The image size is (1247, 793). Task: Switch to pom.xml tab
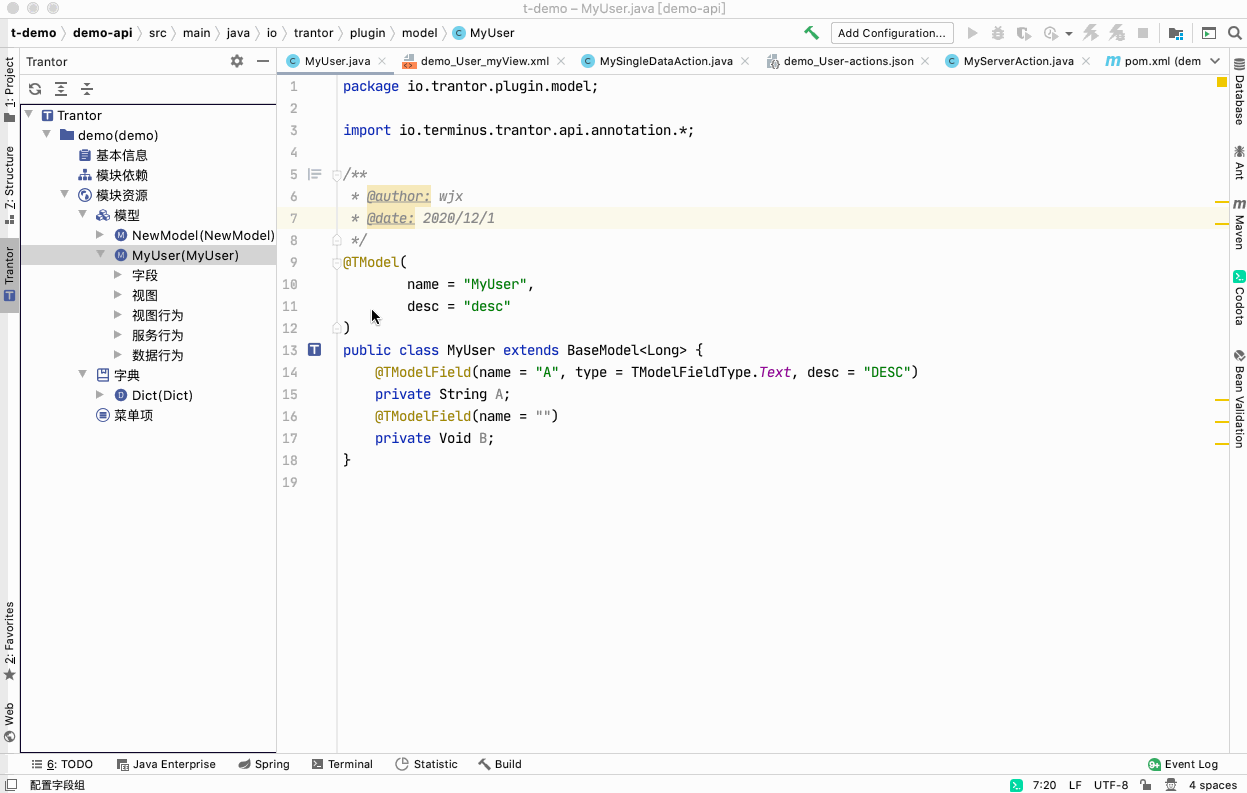(x=1152, y=61)
